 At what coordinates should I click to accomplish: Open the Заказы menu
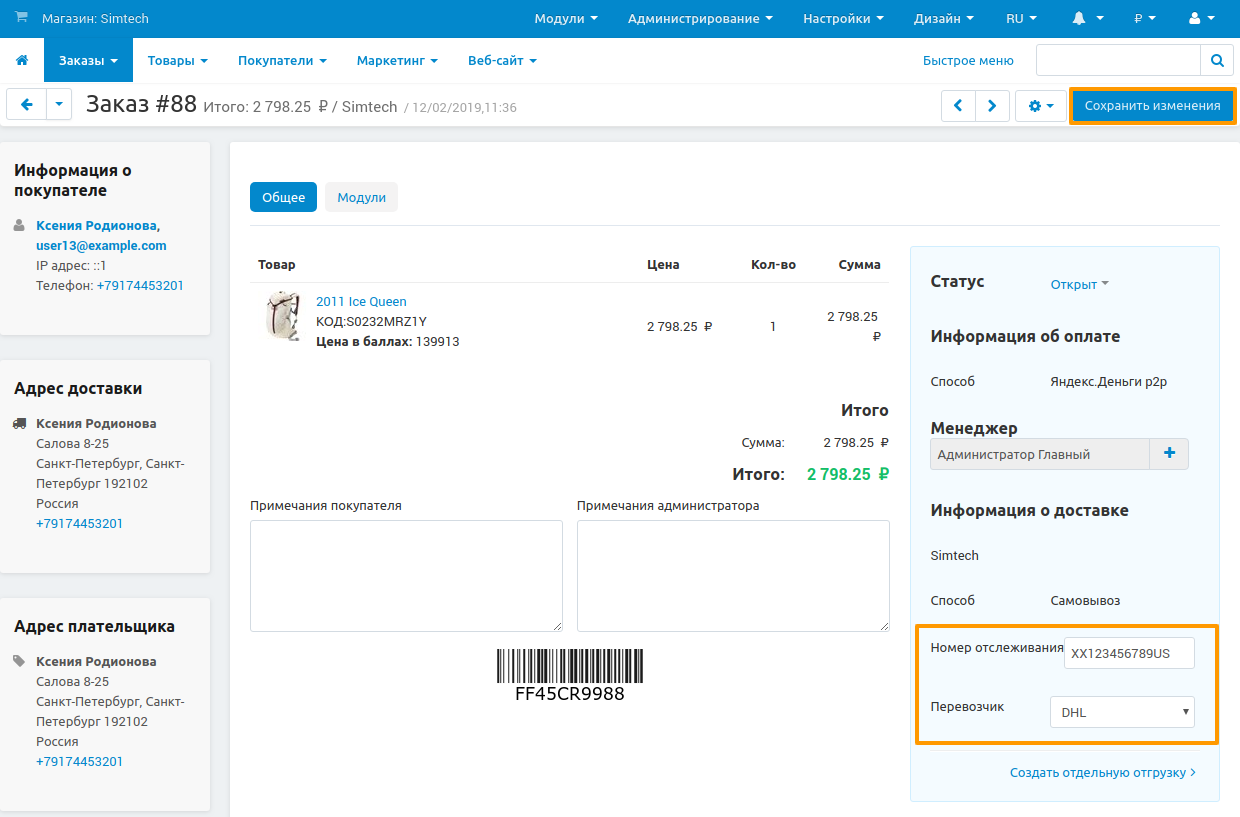pyautogui.click(x=88, y=61)
